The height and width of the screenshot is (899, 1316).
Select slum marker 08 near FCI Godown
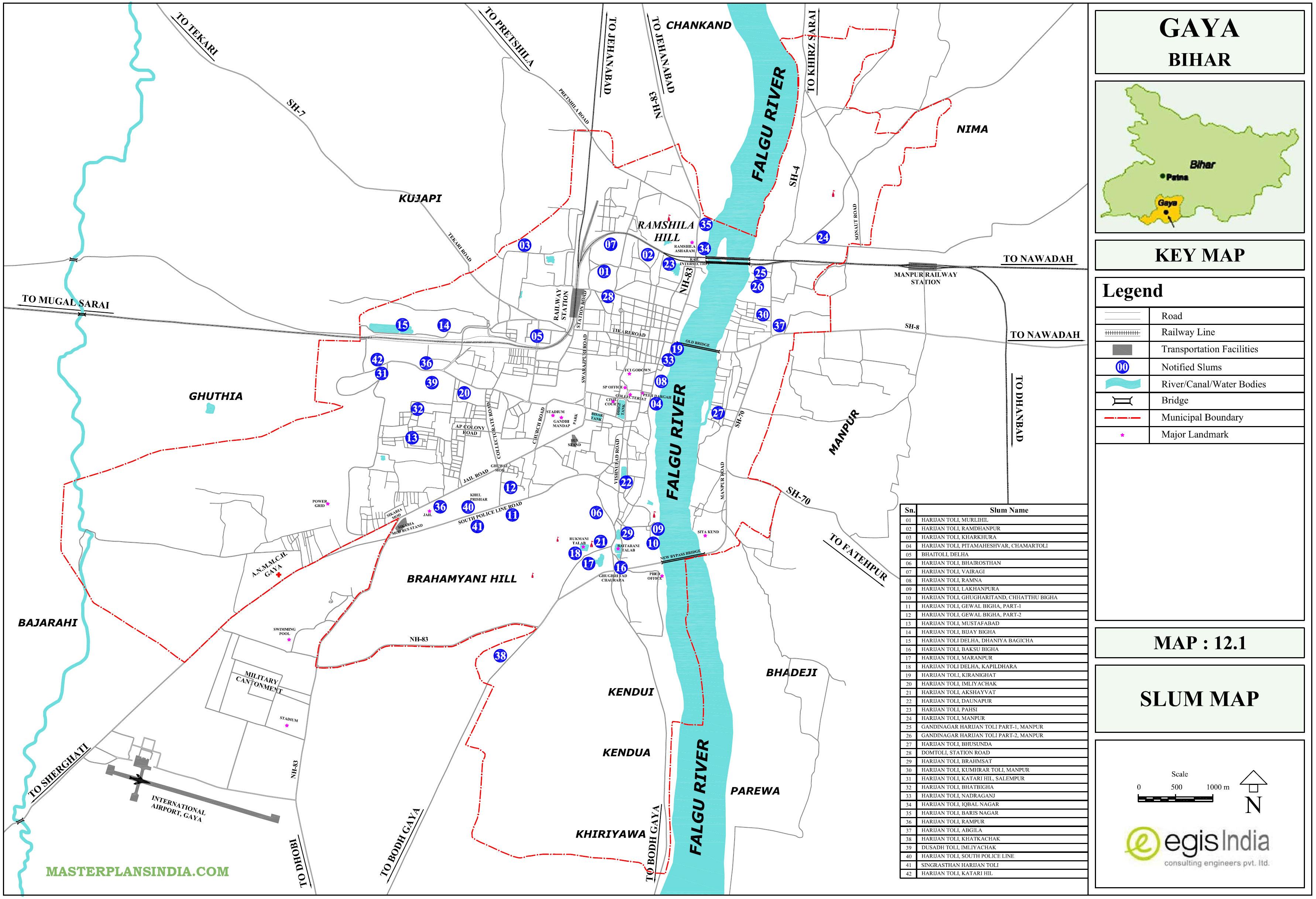point(661,381)
